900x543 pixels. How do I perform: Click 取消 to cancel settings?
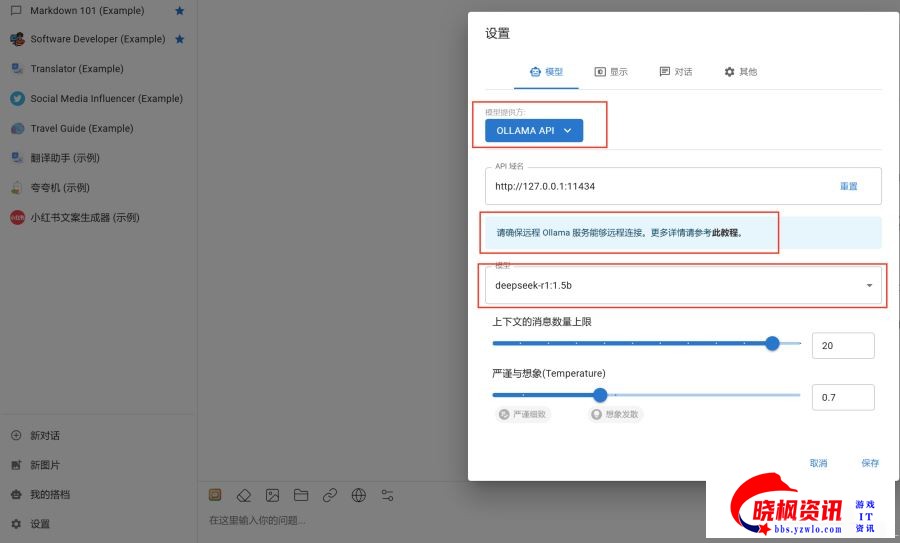[818, 463]
